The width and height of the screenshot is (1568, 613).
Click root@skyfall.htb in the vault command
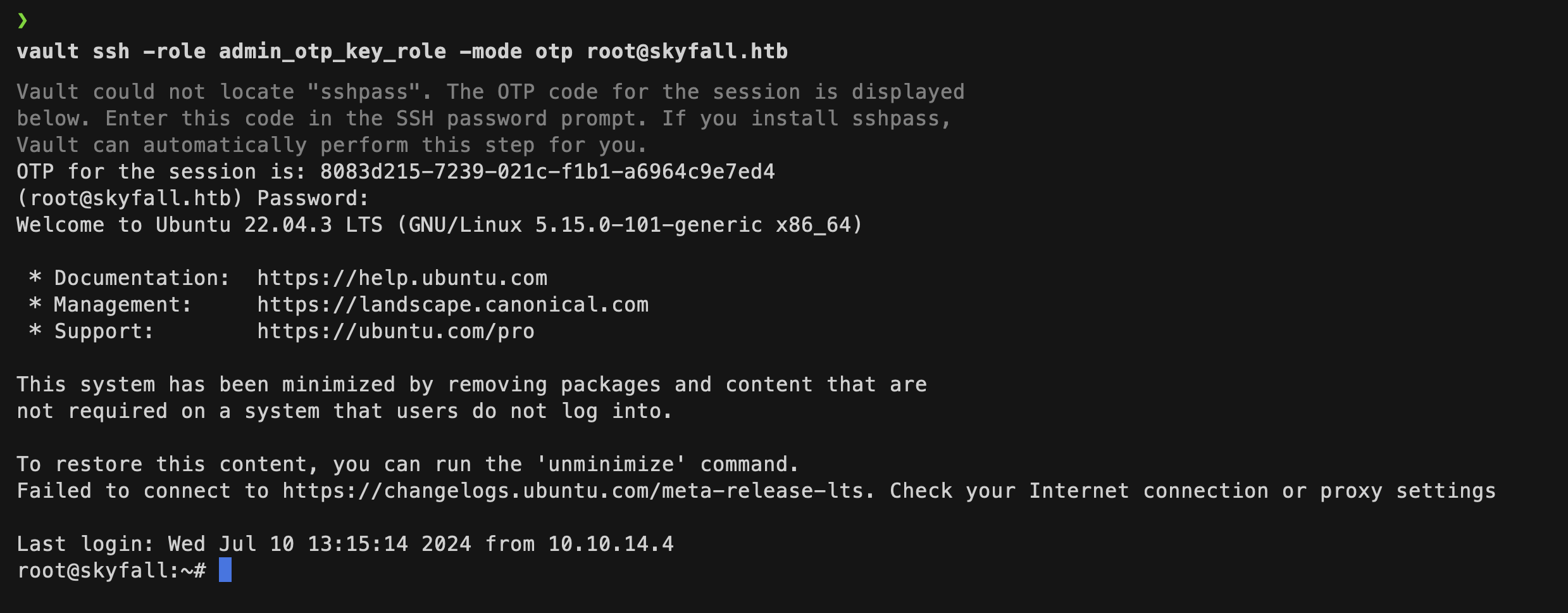tap(687, 51)
